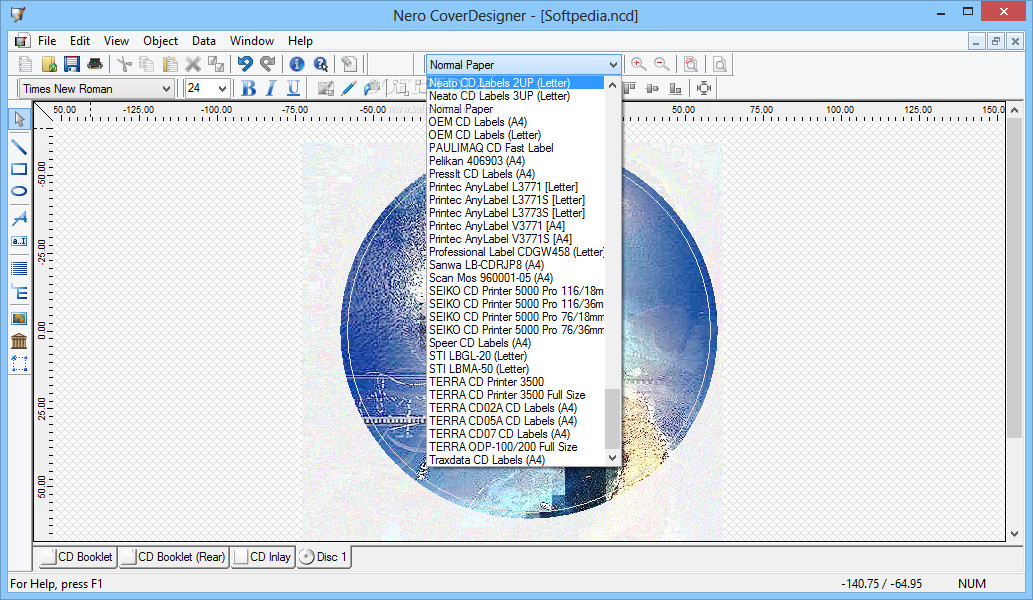Cut the selection with the scissors icon
Image resolution: width=1033 pixels, height=600 pixels.
click(124, 64)
